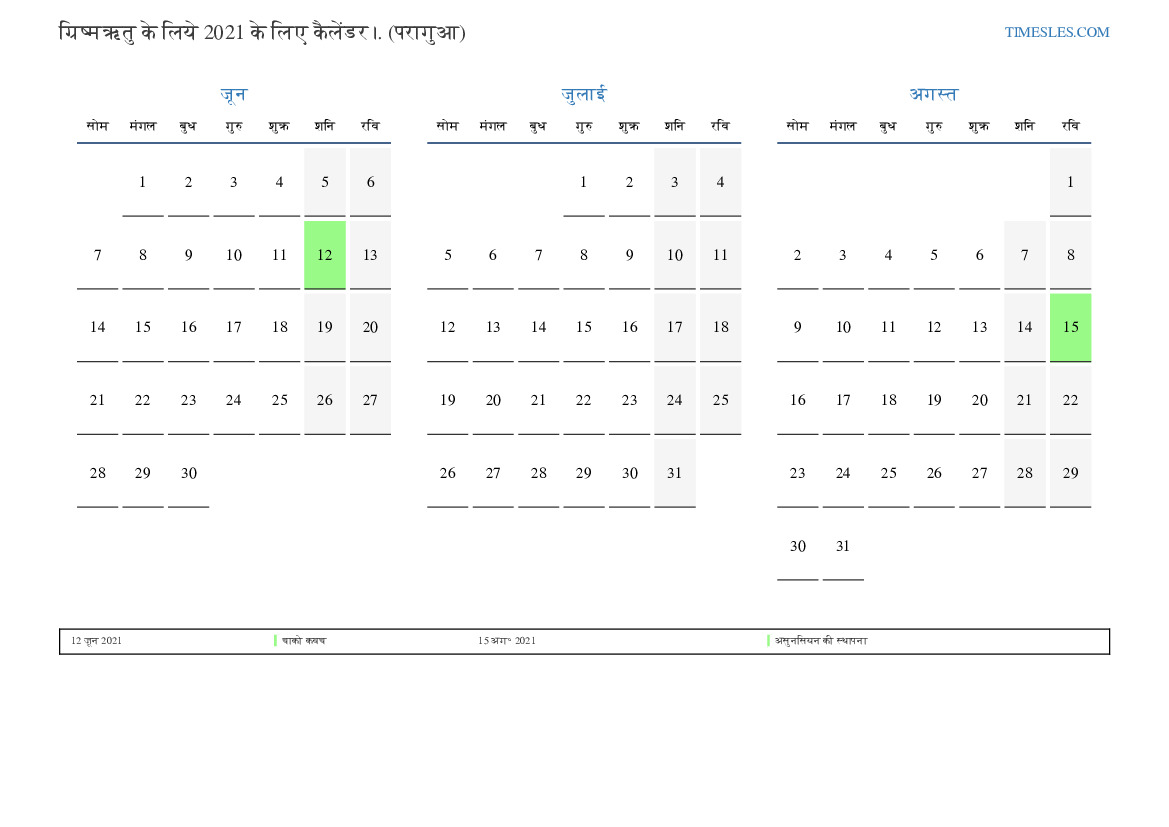The width and height of the screenshot is (1169, 827).
Task: Click the शनि column header under जुलाई
Action: click(x=675, y=126)
